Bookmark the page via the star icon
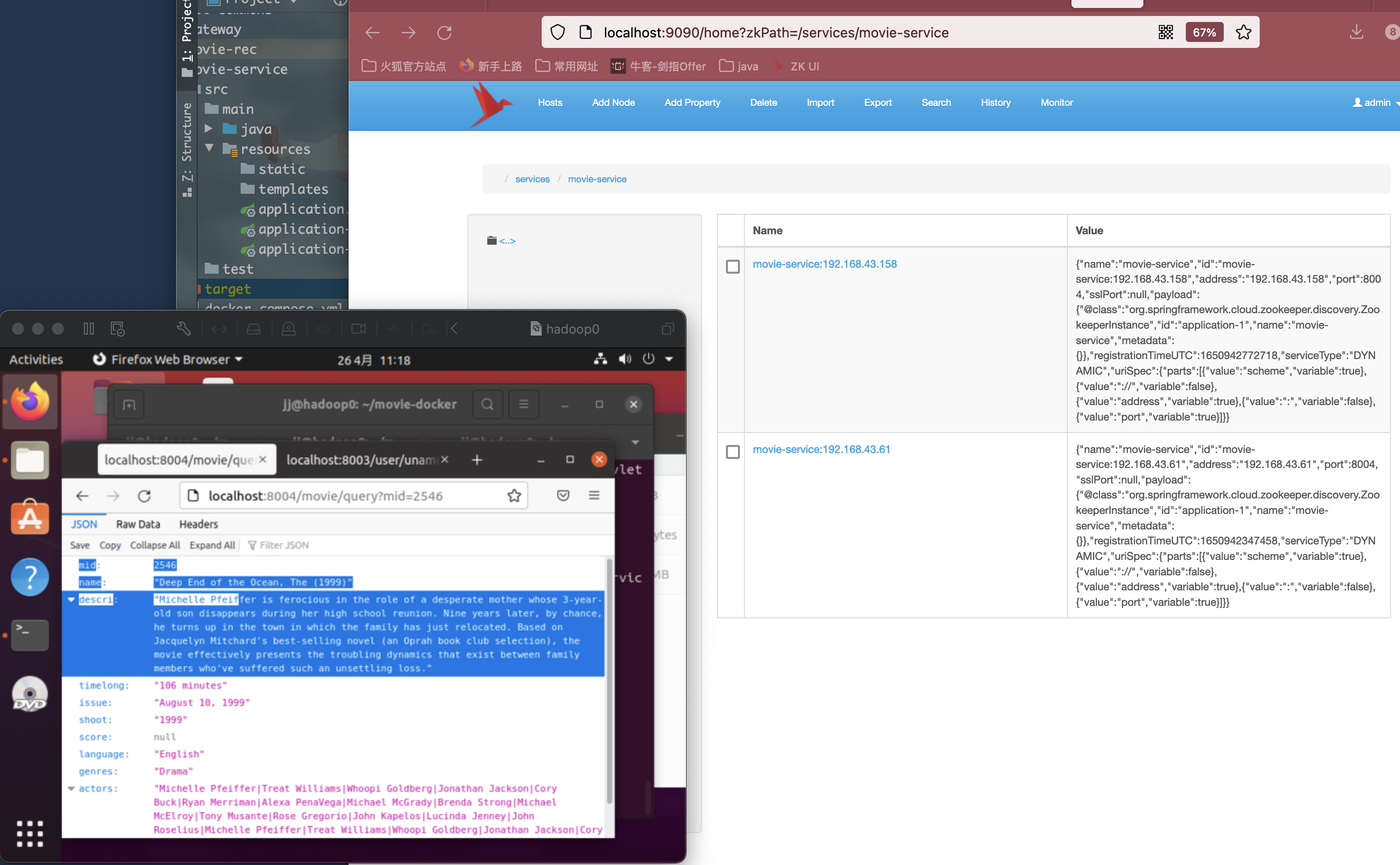The width and height of the screenshot is (1400, 865). click(x=1243, y=32)
